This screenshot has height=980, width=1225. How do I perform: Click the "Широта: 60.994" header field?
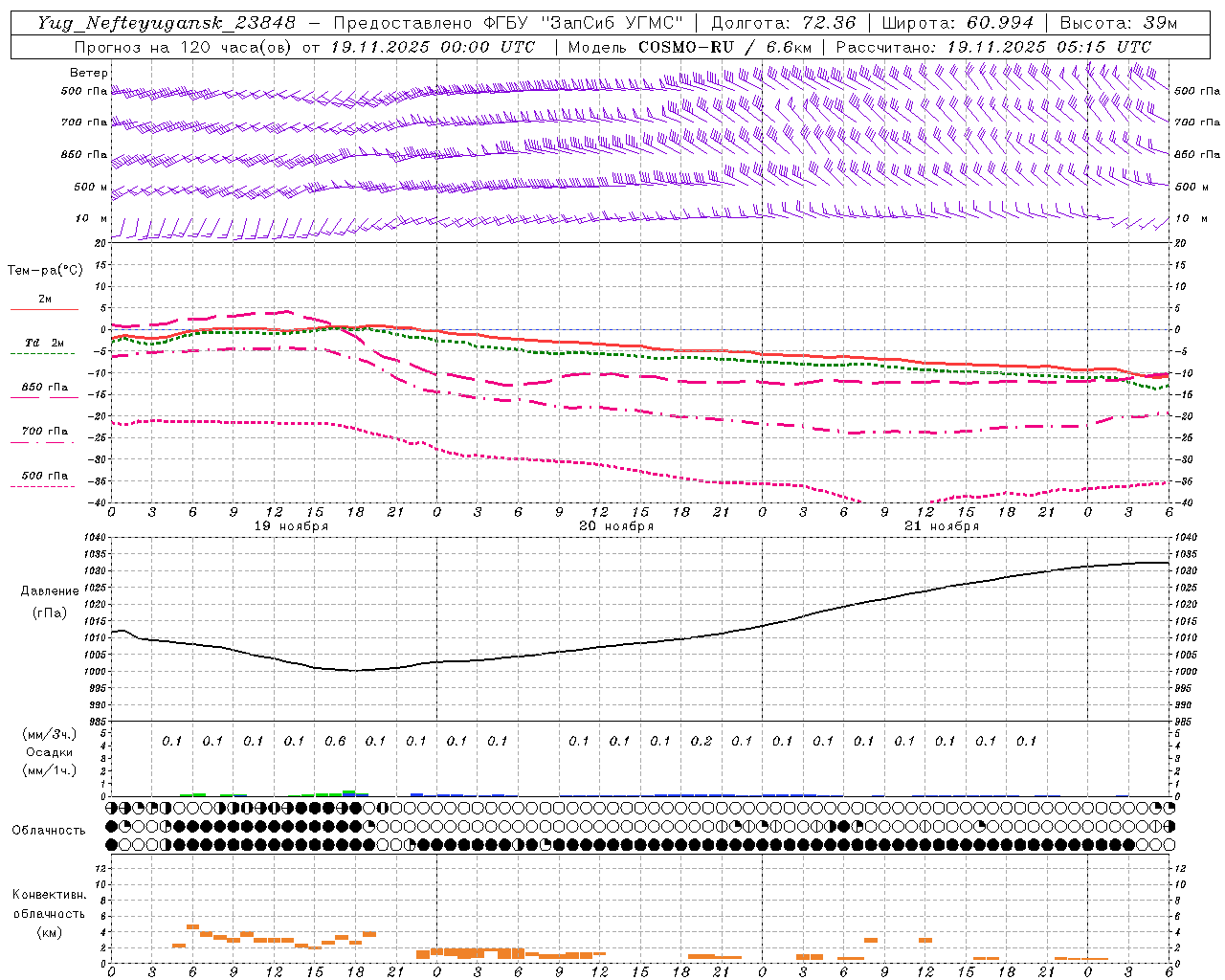tap(957, 23)
